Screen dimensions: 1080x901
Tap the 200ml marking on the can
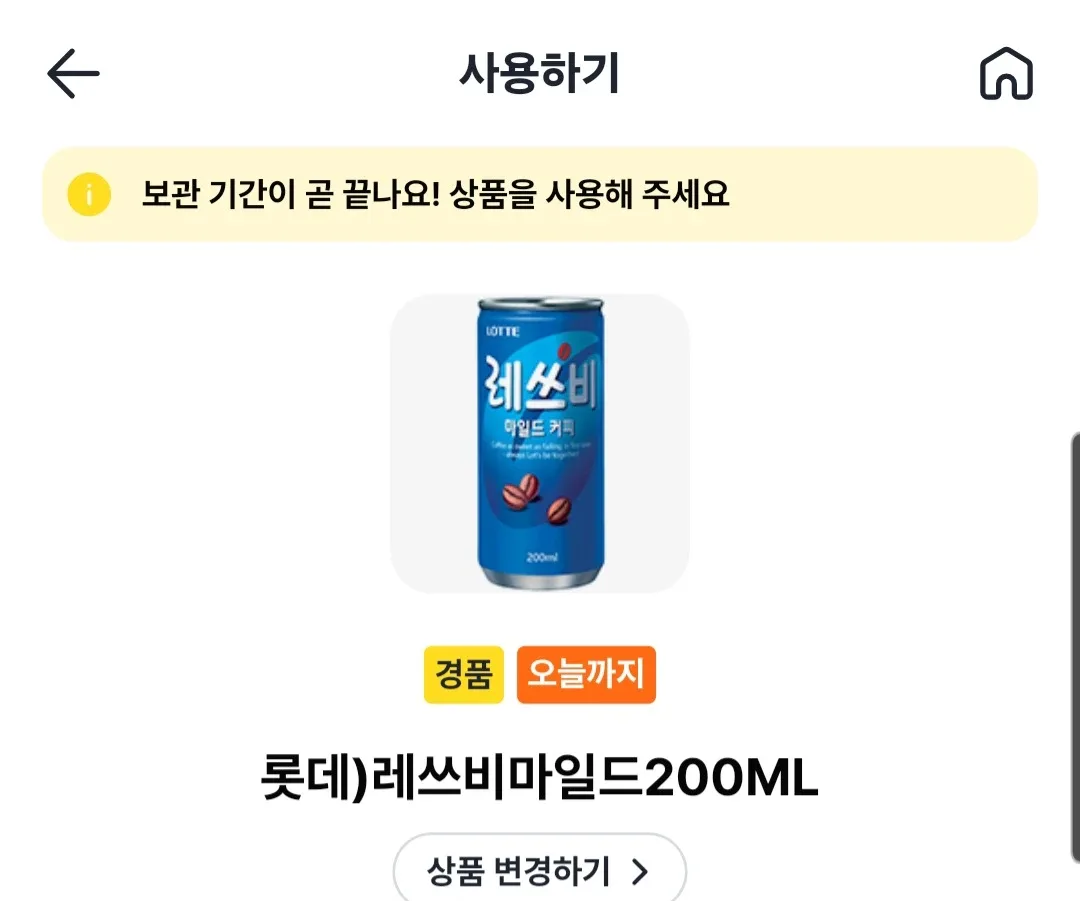(x=541, y=557)
